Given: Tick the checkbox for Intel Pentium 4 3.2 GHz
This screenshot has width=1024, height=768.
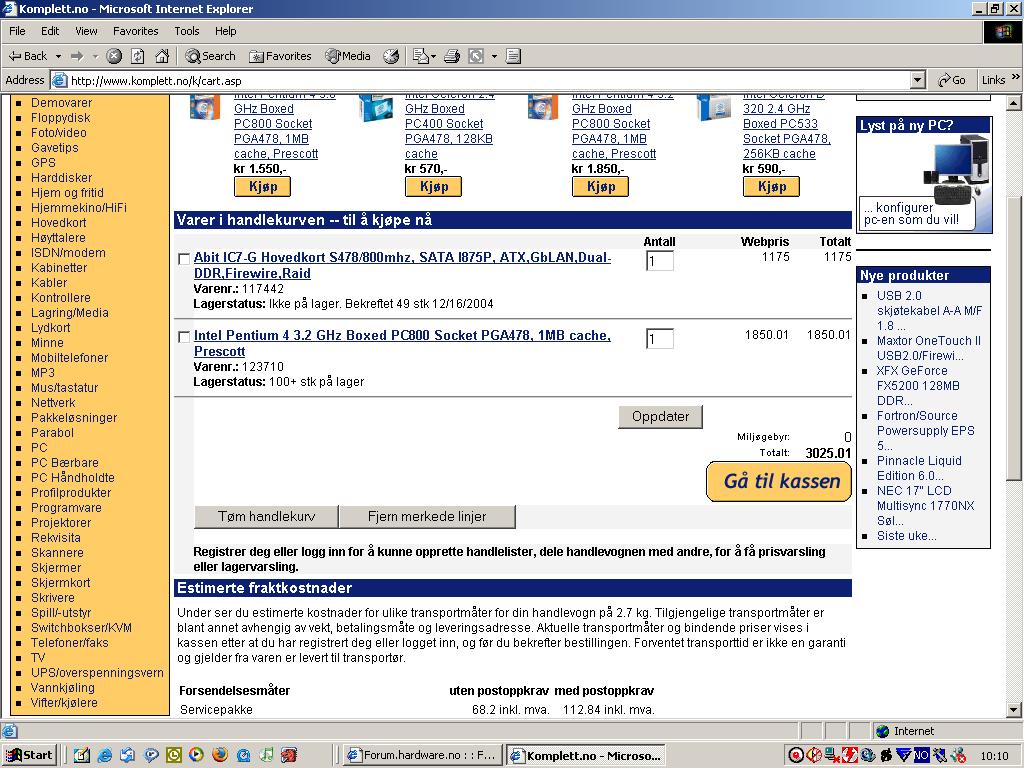Looking at the screenshot, I should [184, 337].
